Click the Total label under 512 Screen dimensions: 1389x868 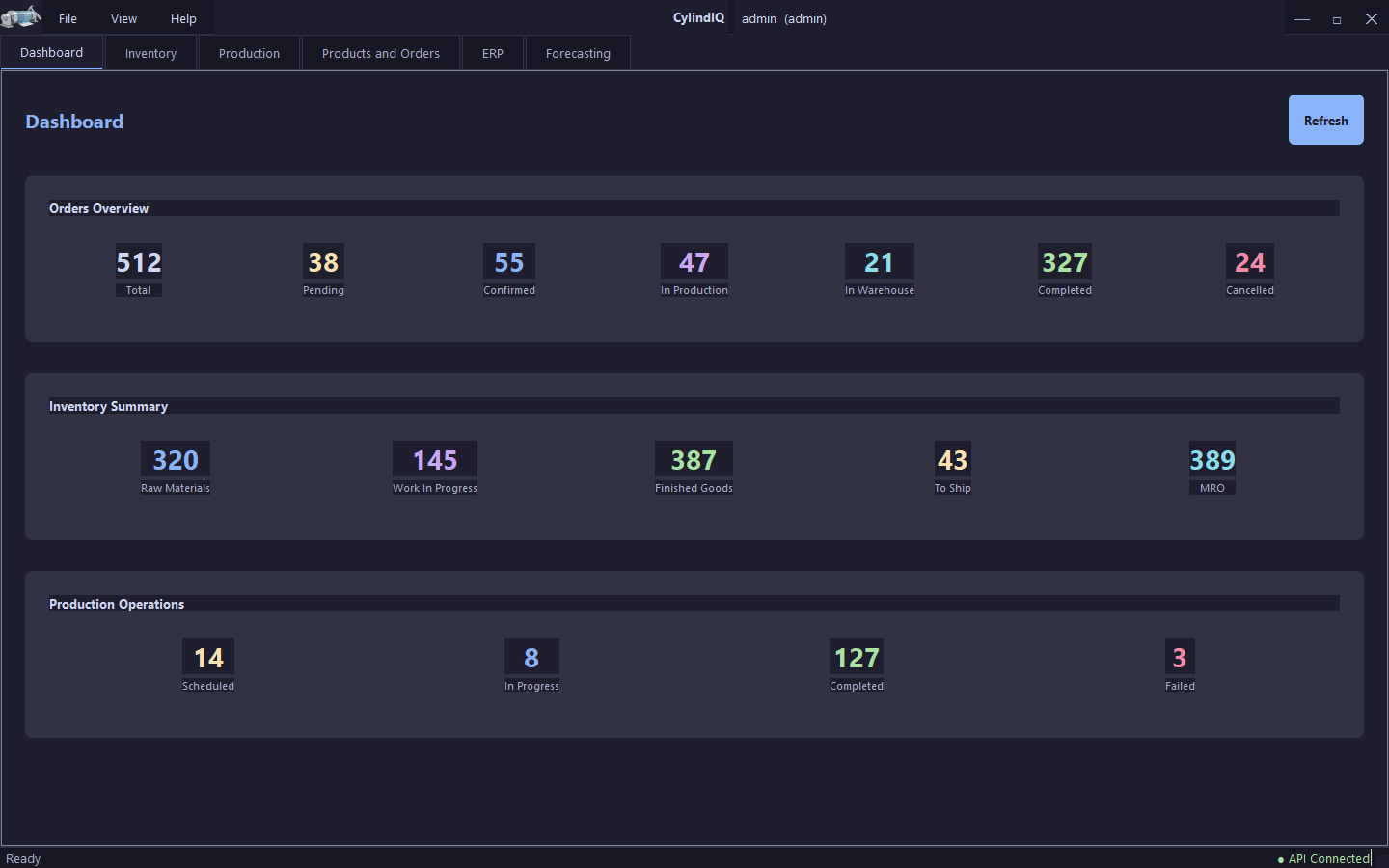[x=138, y=290]
